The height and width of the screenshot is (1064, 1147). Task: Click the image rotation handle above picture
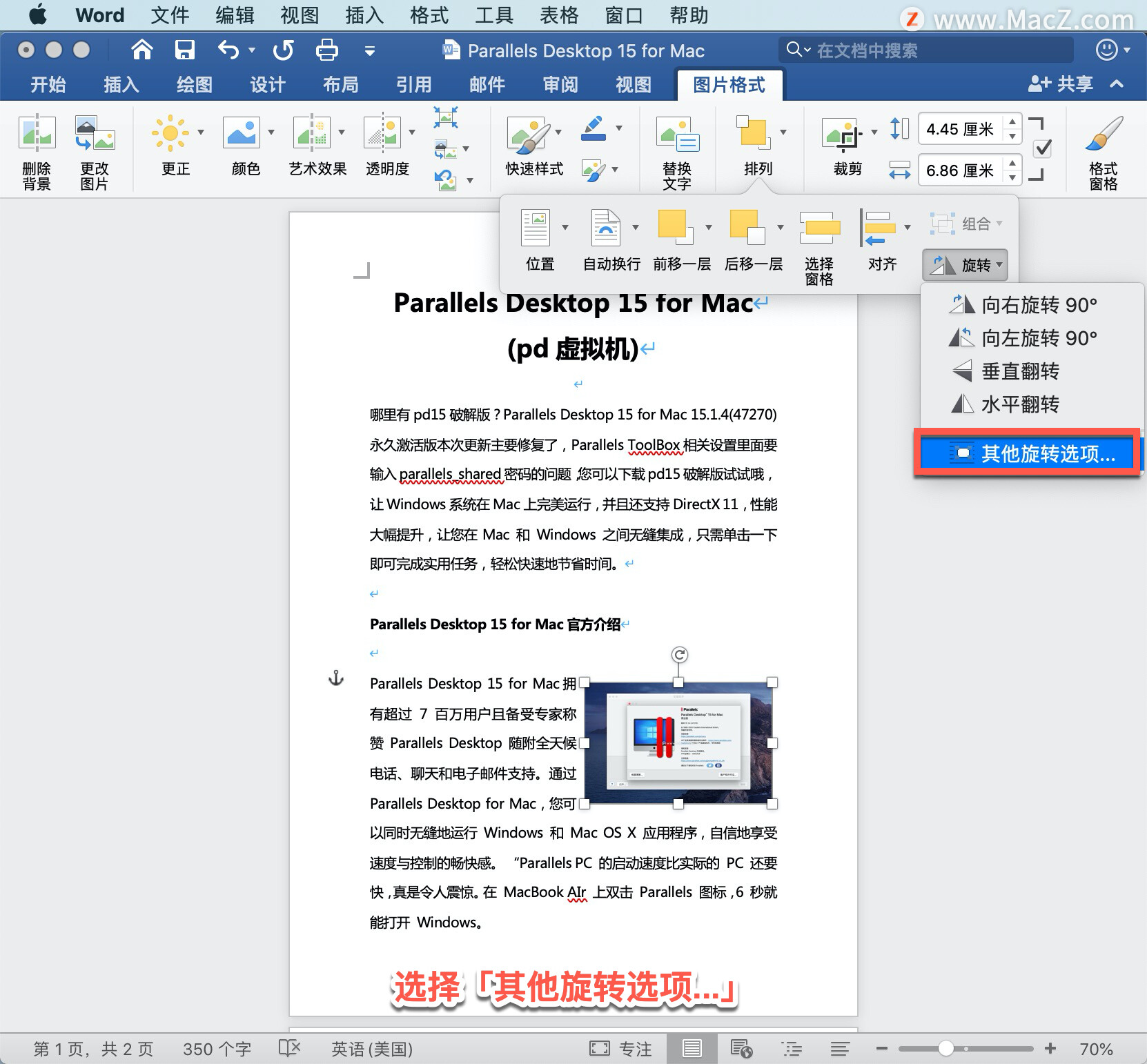[x=680, y=655]
